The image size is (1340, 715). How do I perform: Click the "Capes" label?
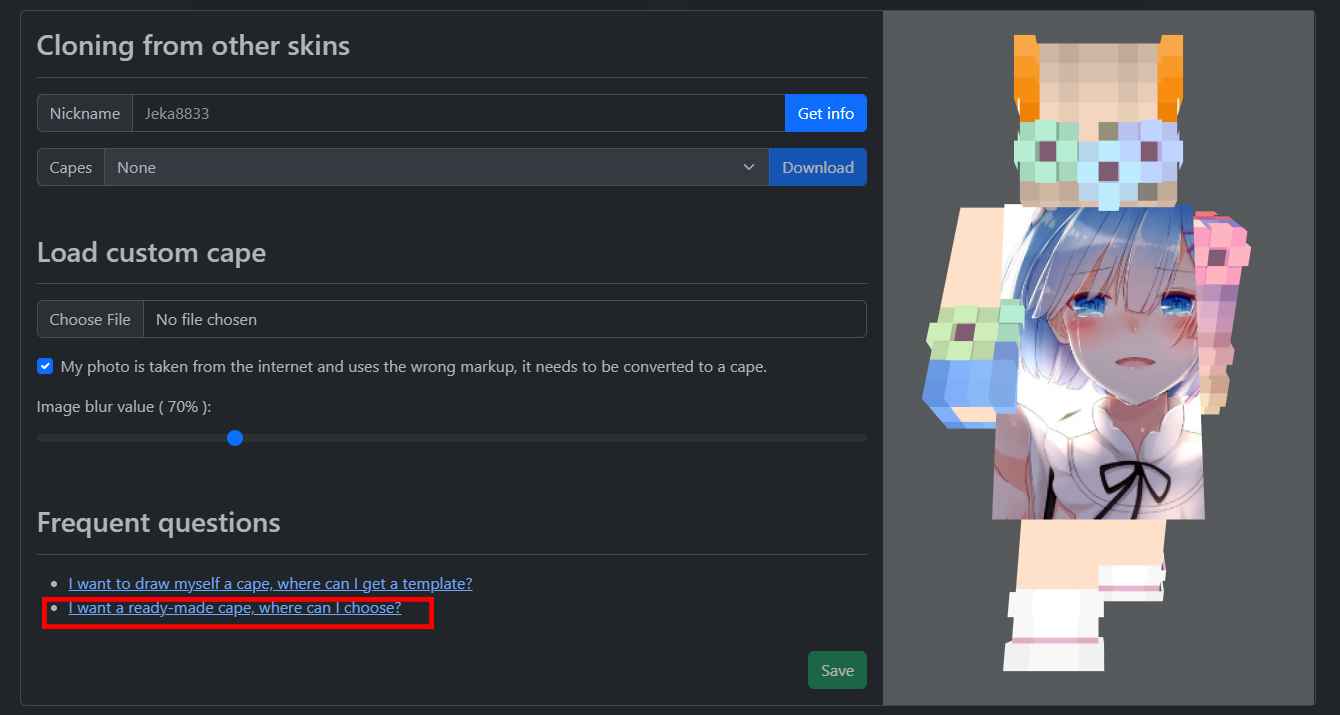point(71,167)
